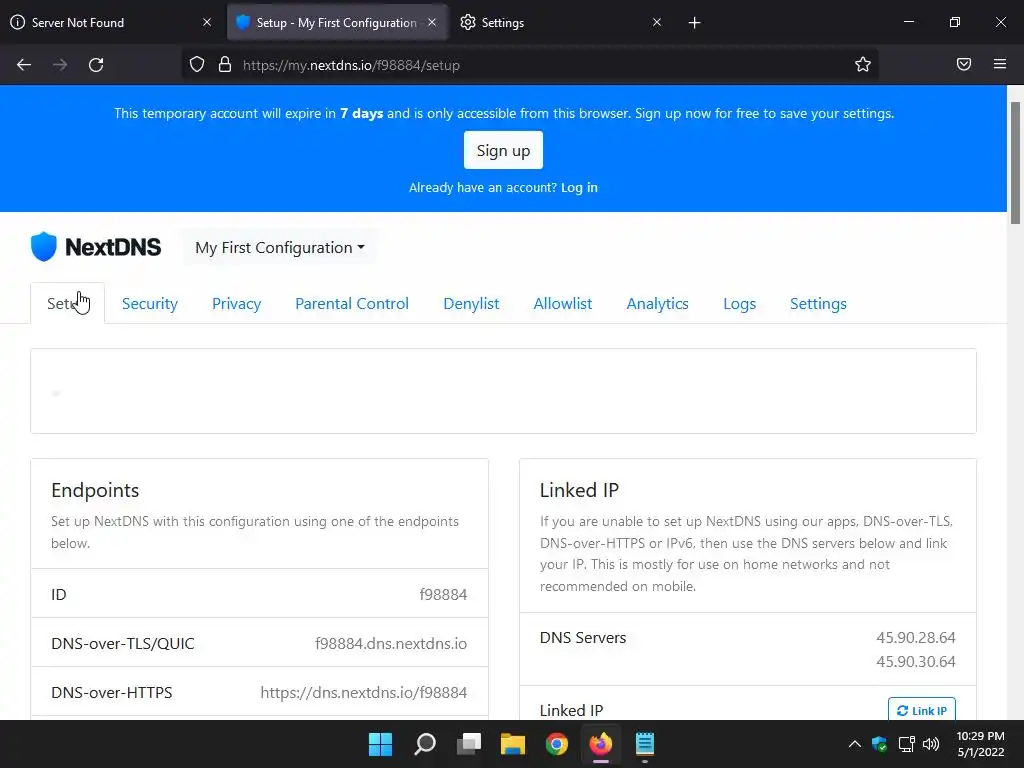Open the Logs tab
The width and height of the screenshot is (1024, 768).
(x=739, y=304)
